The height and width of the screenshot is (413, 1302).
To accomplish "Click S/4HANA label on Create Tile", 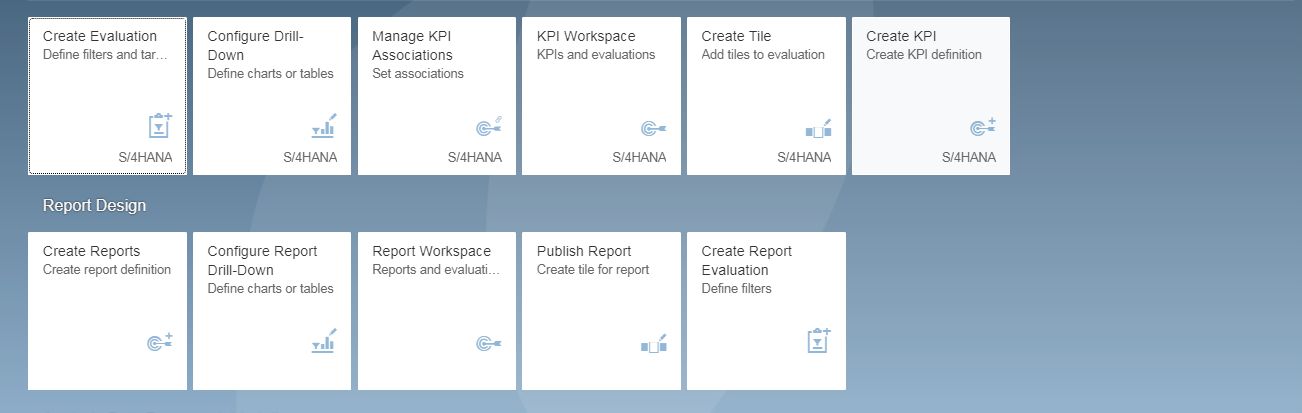I will (804, 157).
